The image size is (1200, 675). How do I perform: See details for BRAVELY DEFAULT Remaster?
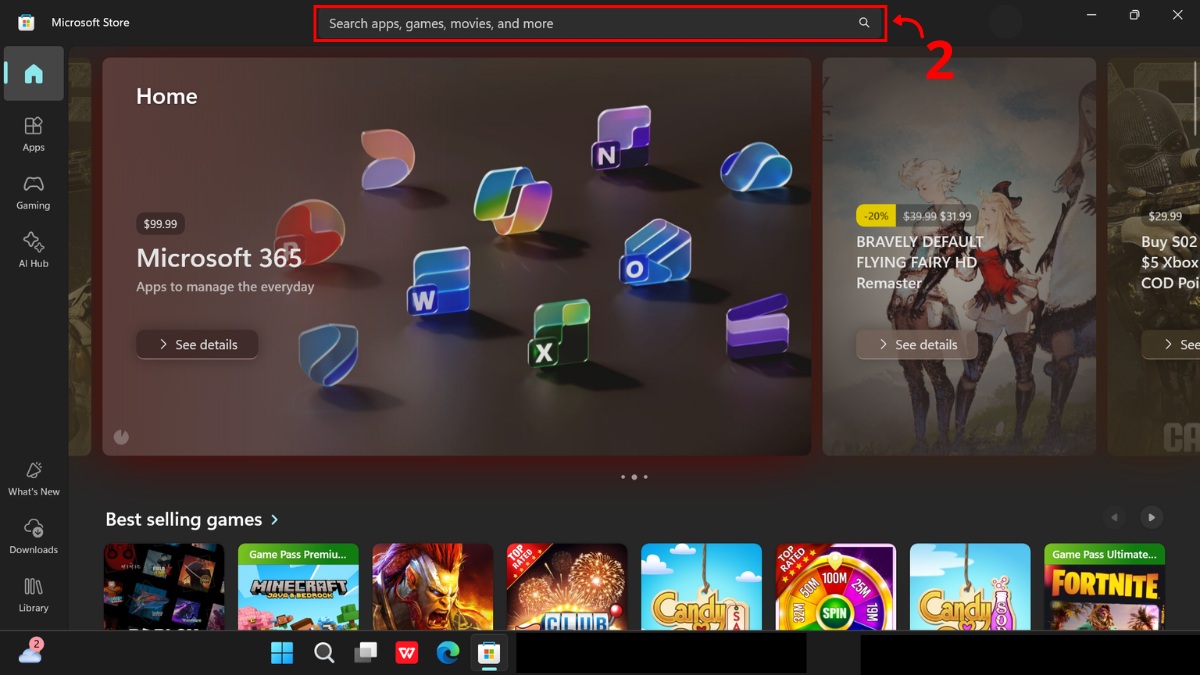[917, 344]
